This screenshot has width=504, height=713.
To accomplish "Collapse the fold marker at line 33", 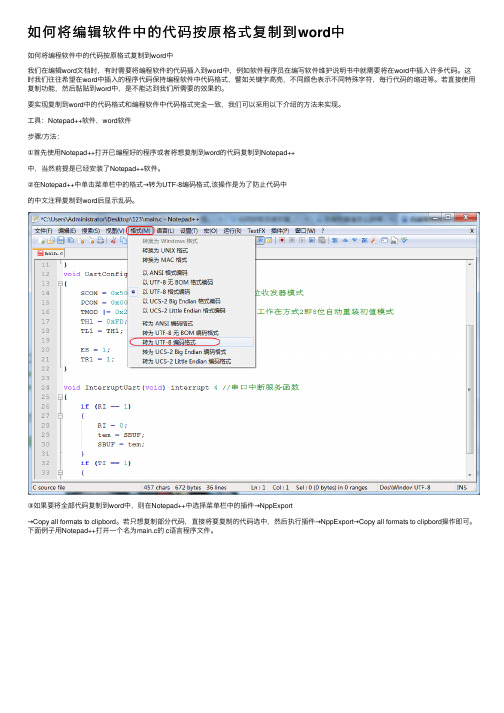I will tap(60, 473).
